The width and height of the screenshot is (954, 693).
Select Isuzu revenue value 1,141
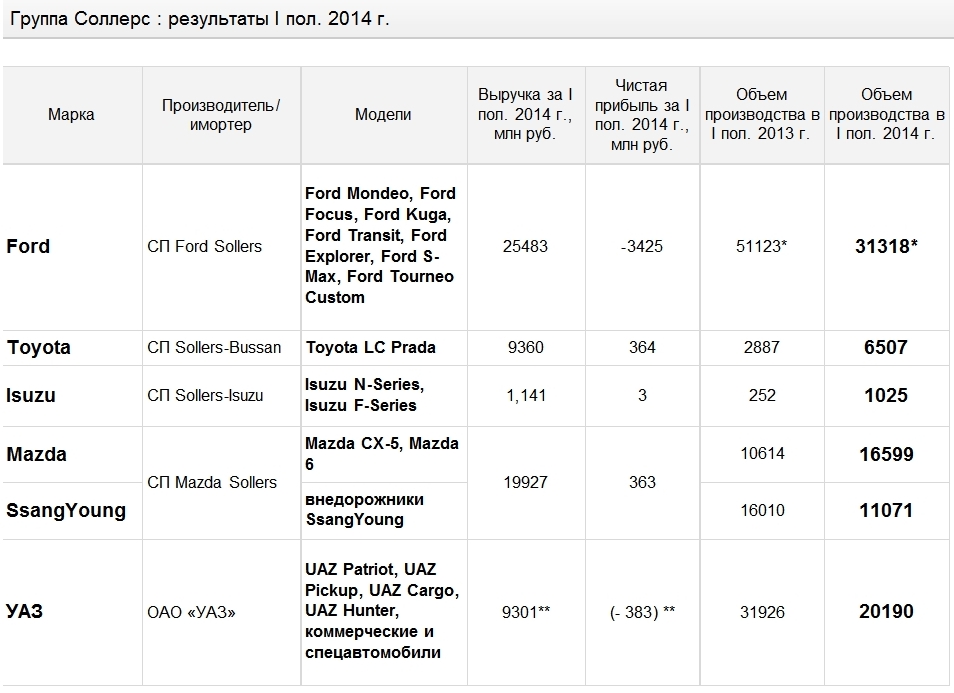tap(526, 395)
